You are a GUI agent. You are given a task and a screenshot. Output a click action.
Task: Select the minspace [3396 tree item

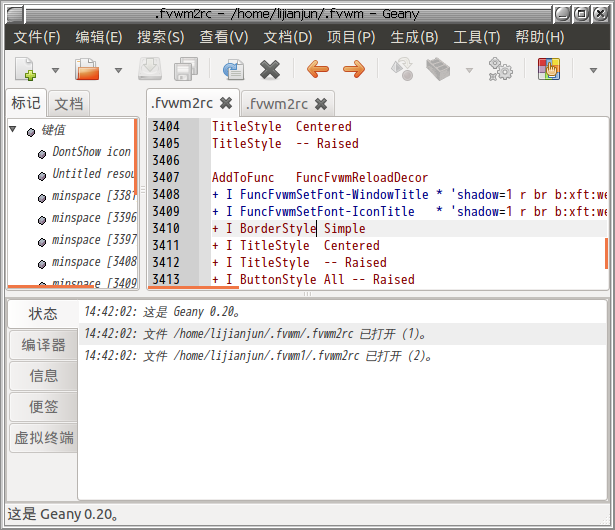pos(94,218)
